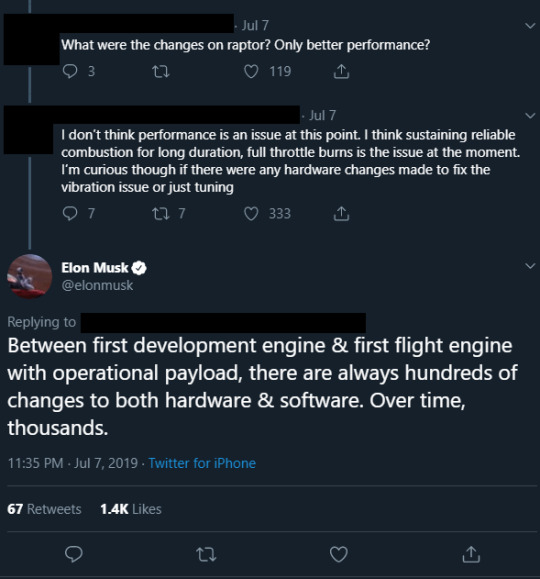This screenshot has width=540, height=579.
Task: Retweet the raptor changes question tweet
Action: 161,71
